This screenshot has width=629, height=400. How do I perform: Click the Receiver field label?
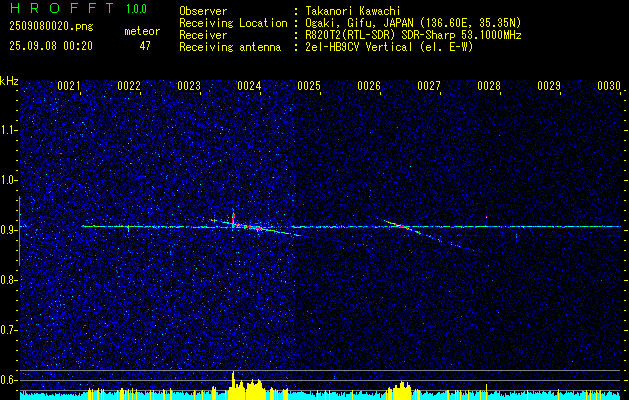coord(203,35)
